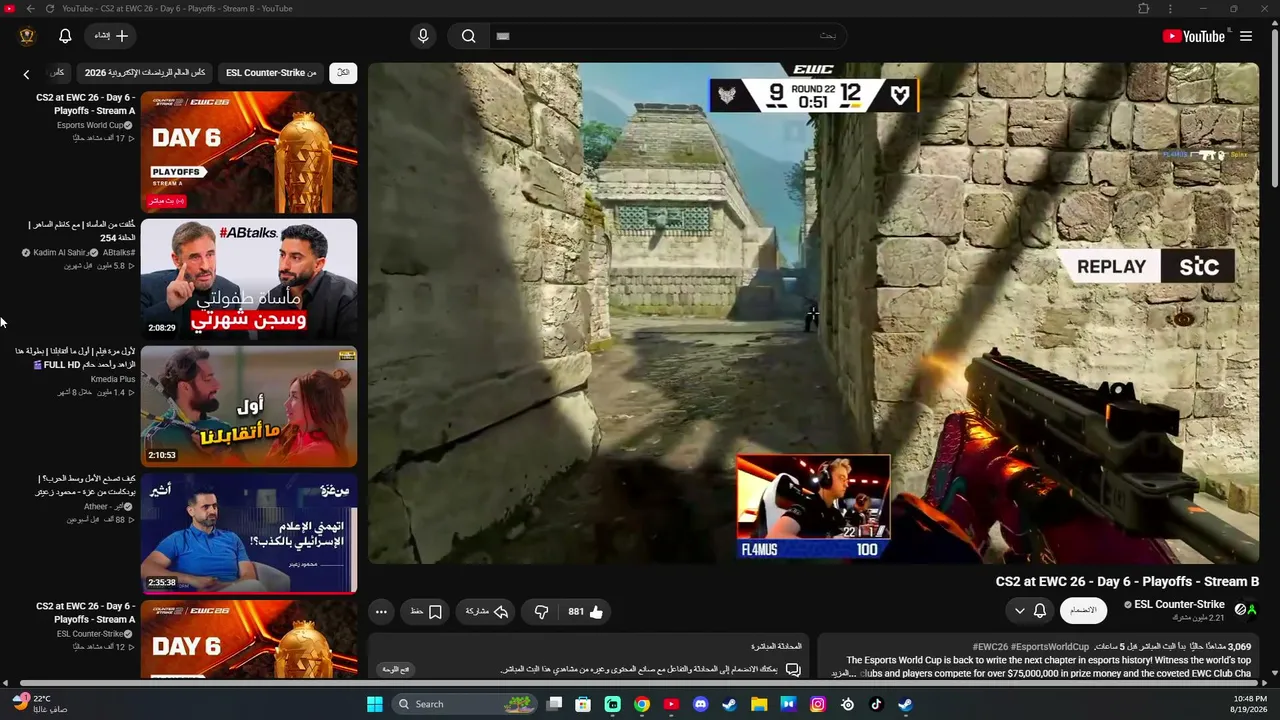Open the Kmedia Plus channel name

click(113, 380)
